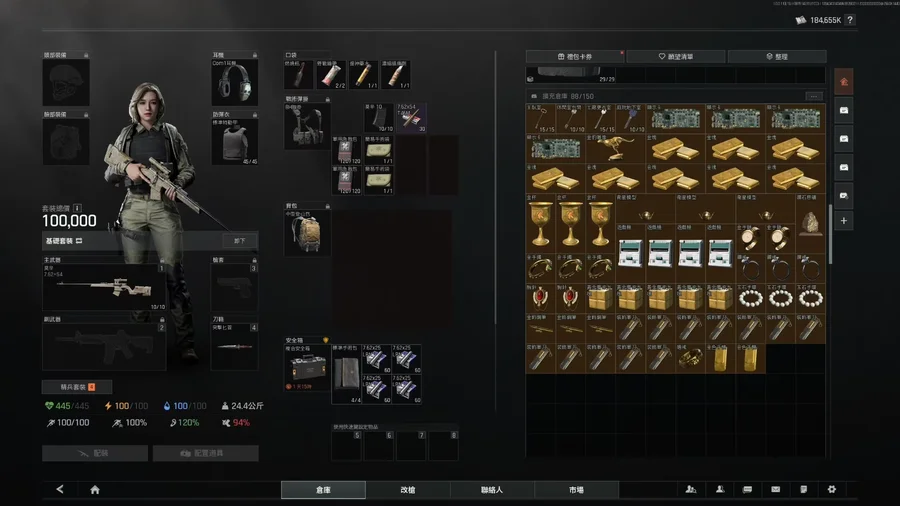The width and height of the screenshot is (900, 506).
Task: Click the 配裝 button
Action: (95, 453)
